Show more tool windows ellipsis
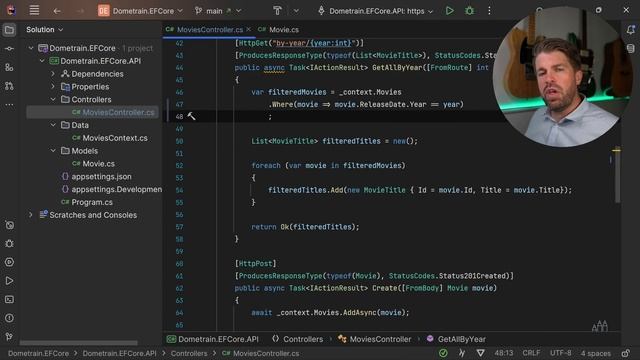The width and height of the screenshot is (640, 360). [x=9, y=105]
